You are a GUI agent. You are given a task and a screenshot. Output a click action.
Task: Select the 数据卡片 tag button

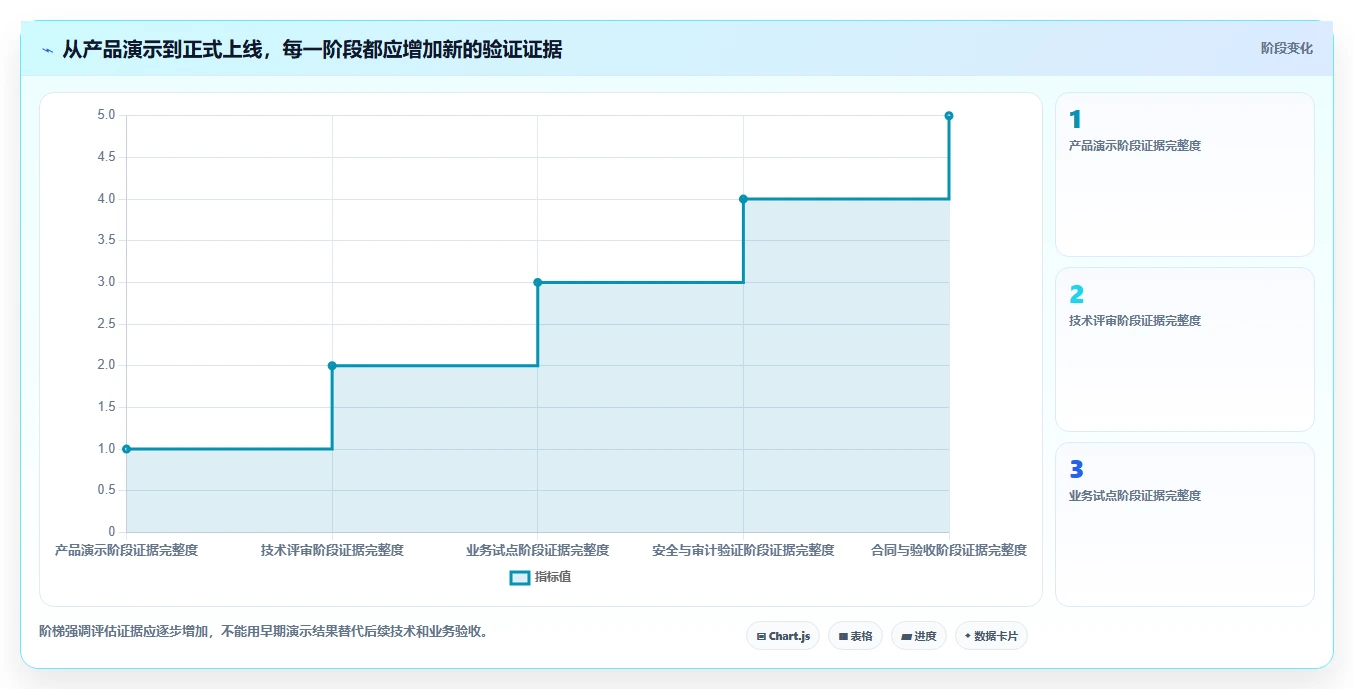coord(991,636)
